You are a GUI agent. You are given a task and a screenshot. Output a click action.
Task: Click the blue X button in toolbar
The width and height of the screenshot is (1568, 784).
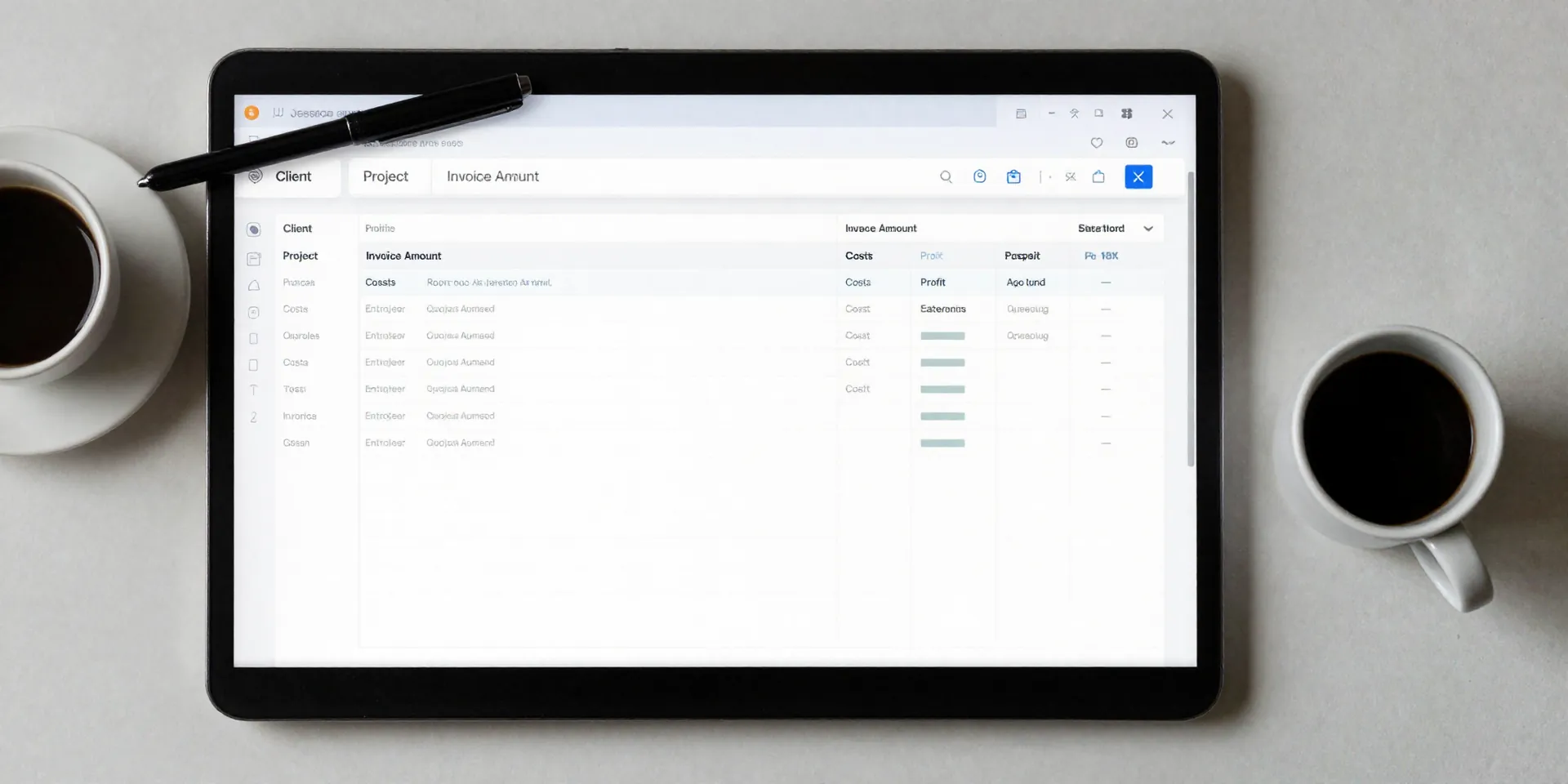point(1138,176)
